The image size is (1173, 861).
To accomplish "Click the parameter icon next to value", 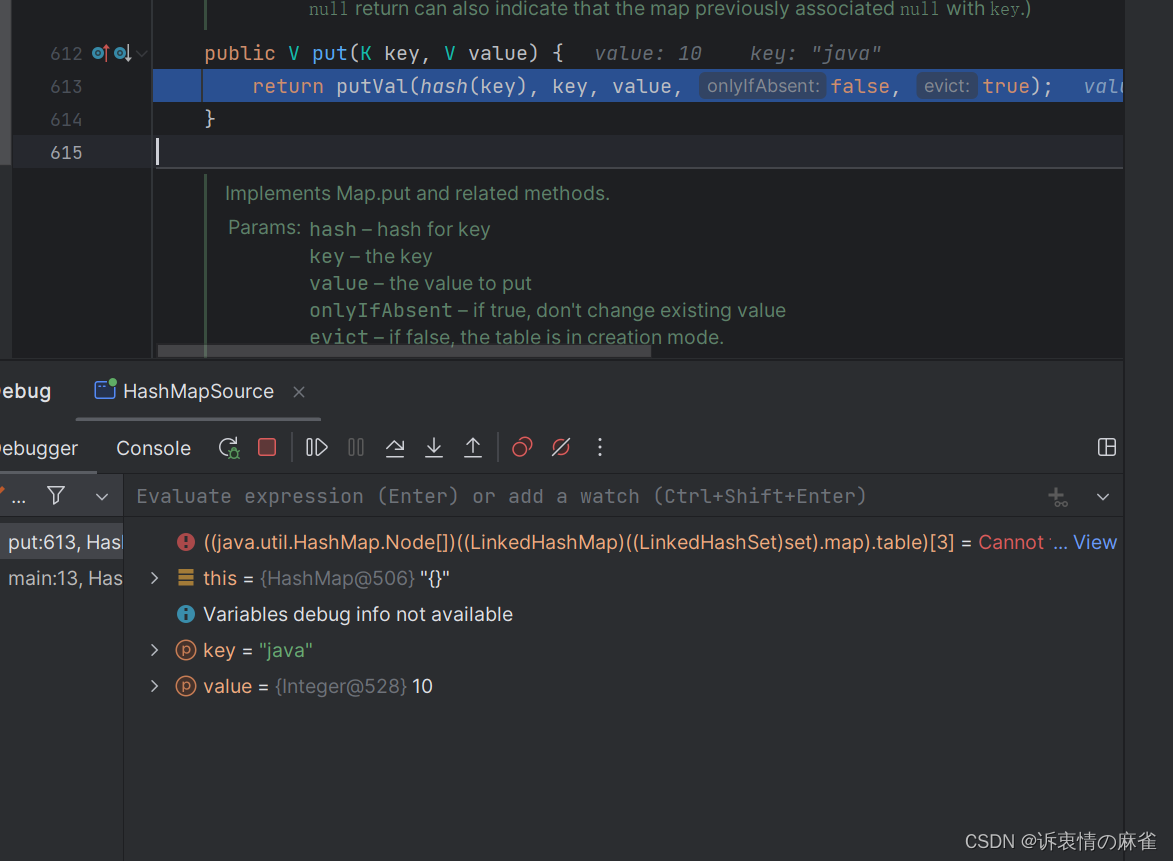I will point(186,686).
